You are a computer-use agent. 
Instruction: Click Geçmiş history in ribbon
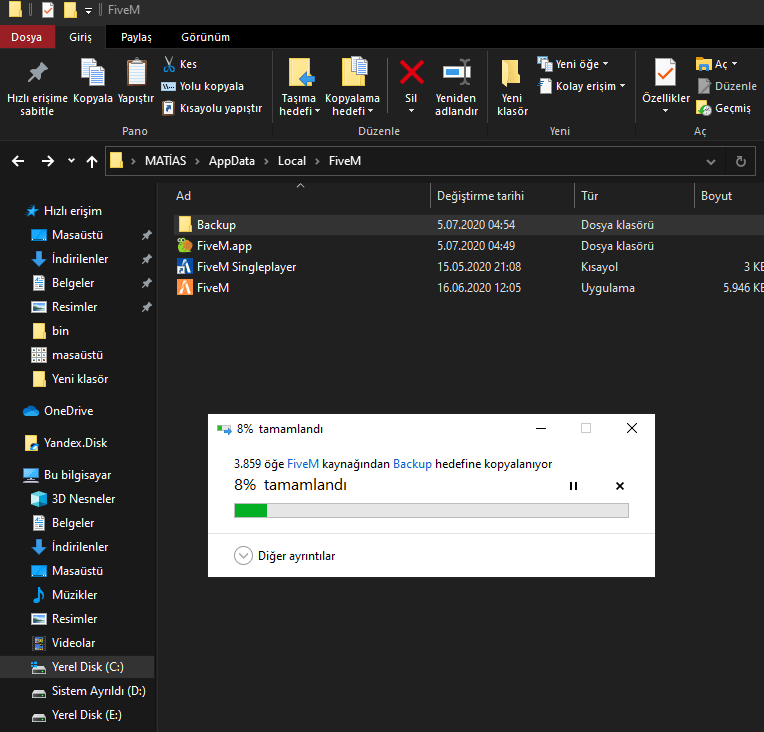coord(724,108)
